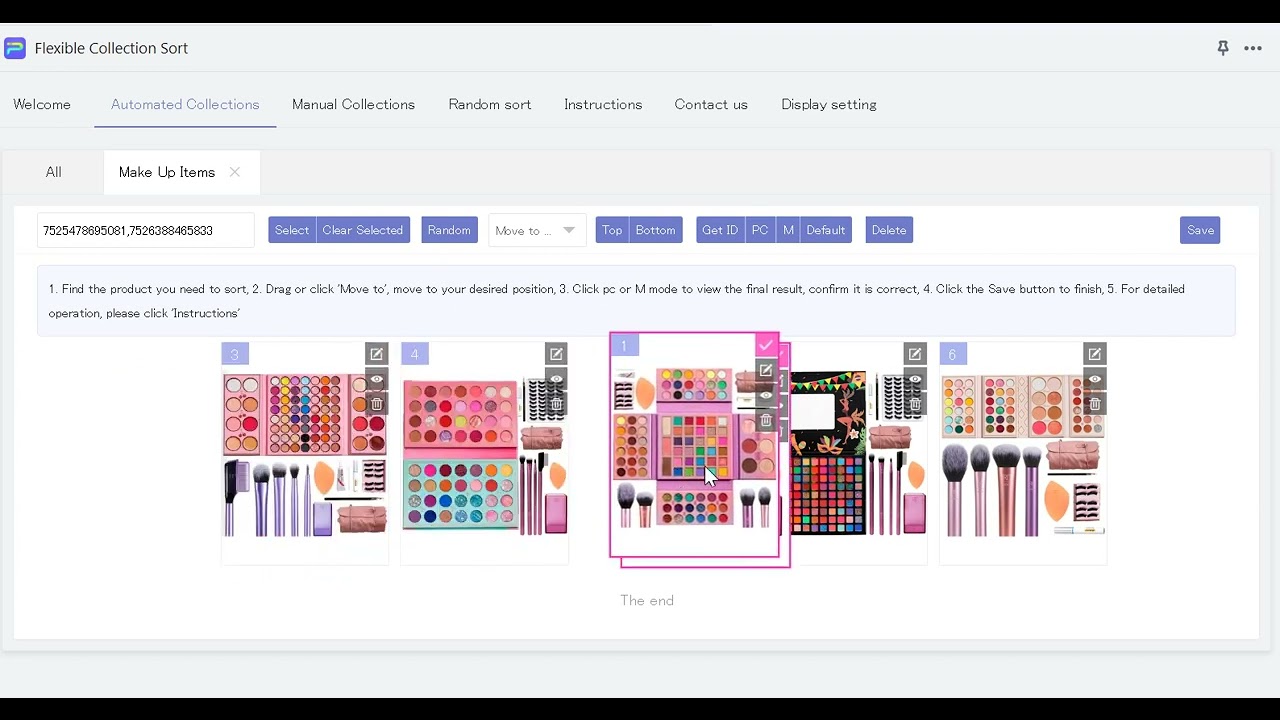Open the edit icon on product card 5
Viewport: 1280px width, 720px height.
click(915, 354)
